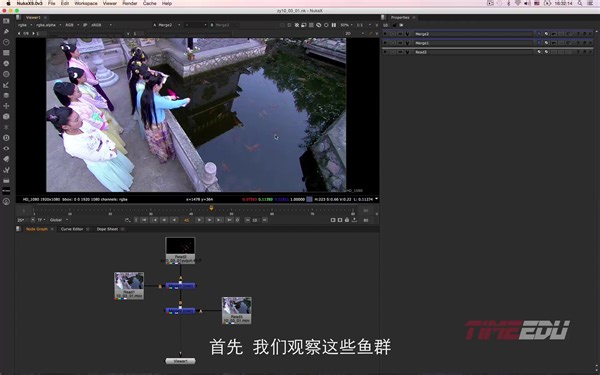This screenshot has height=375, width=600.
Task: Select the Viewer1 node in graph
Action: (180, 361)
